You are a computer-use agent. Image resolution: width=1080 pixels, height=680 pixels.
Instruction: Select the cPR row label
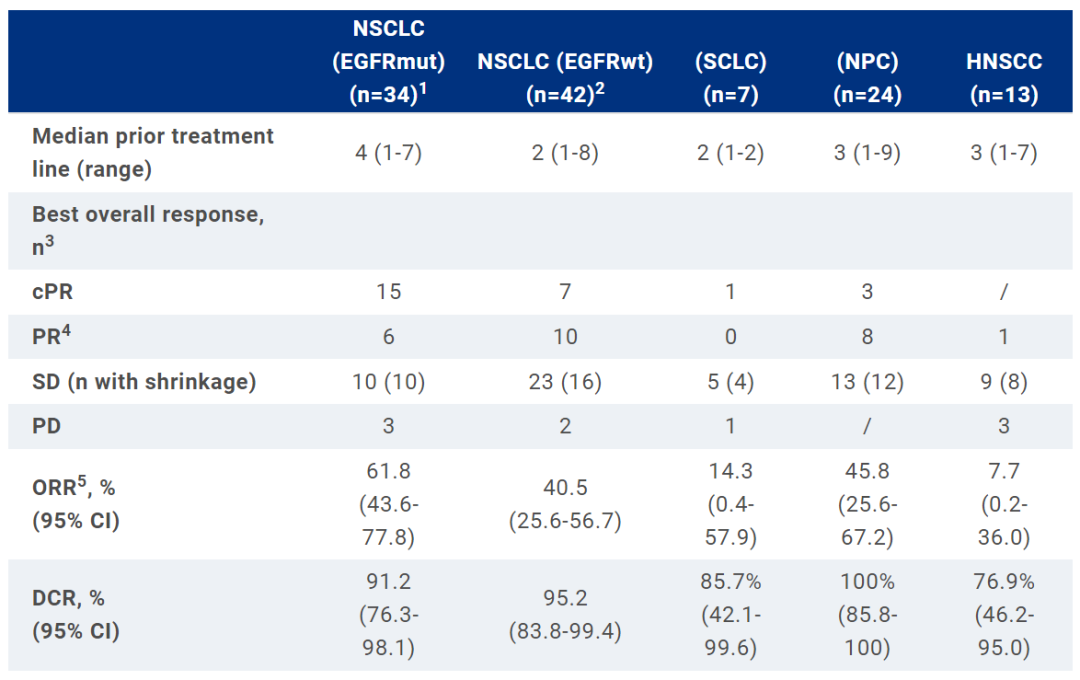tap(54, 291)
